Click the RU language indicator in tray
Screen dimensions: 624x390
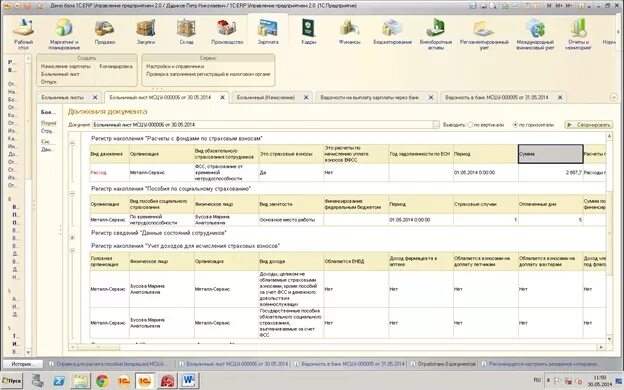pos(537,380)
